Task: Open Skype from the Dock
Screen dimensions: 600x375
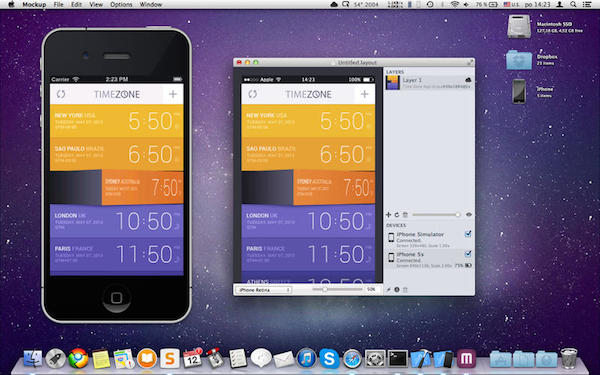Action: pyautogui.click(x=329, y=359)
